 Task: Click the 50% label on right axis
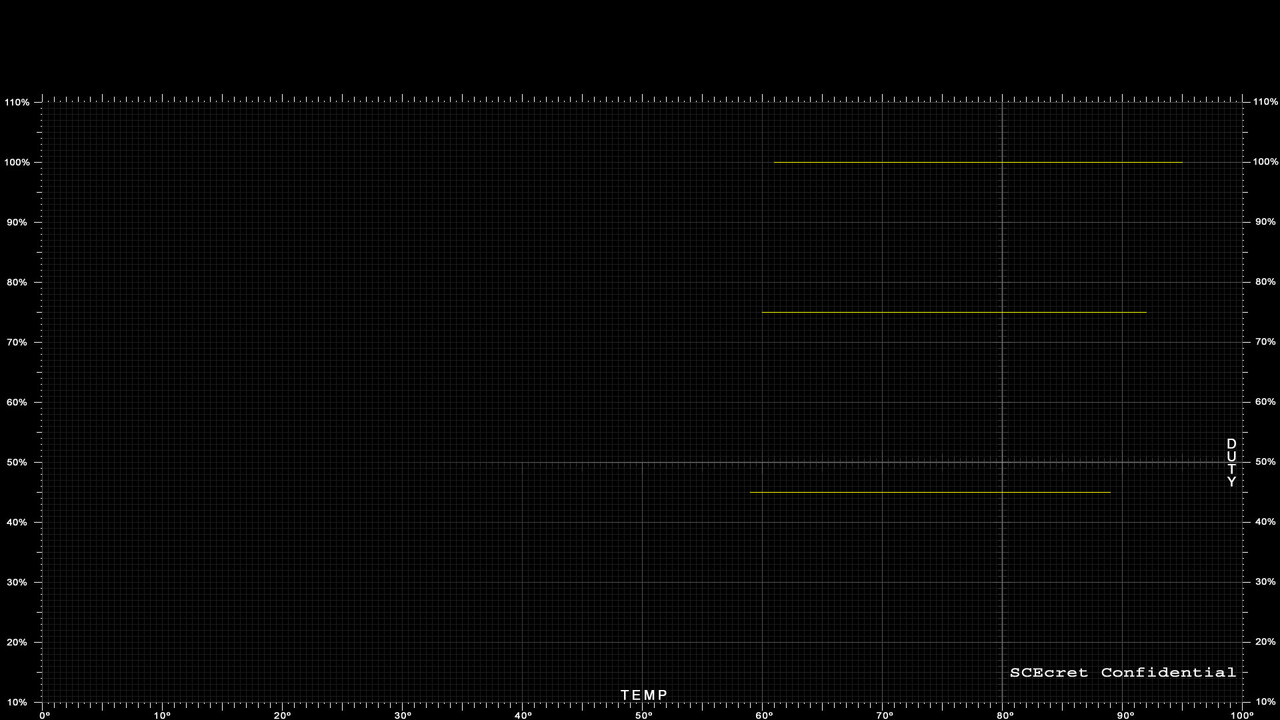(1265, 462)
